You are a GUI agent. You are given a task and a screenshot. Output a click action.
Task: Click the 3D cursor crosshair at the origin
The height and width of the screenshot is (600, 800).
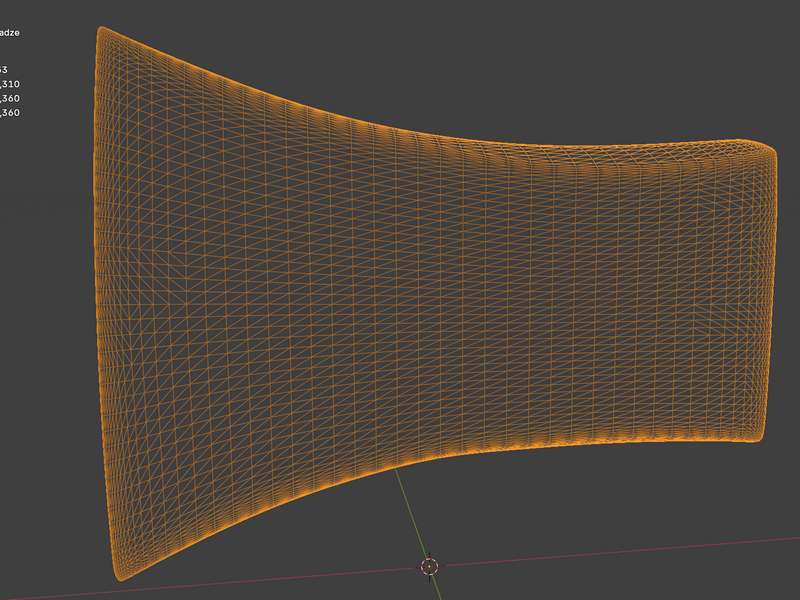[x=430, y=566]
